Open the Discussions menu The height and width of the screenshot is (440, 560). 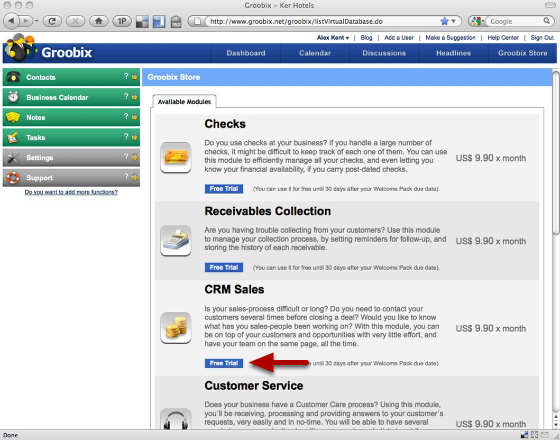click(384, 53)
